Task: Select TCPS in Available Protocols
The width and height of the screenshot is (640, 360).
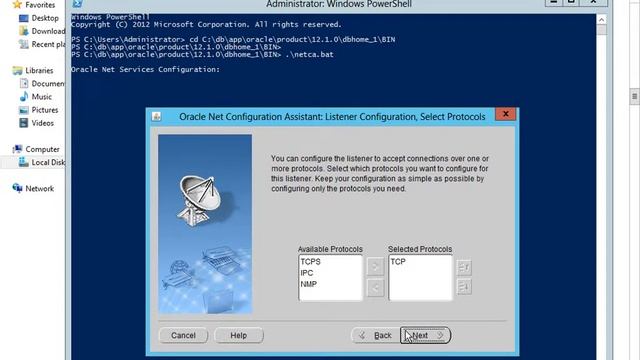Action: pos(311,262)
